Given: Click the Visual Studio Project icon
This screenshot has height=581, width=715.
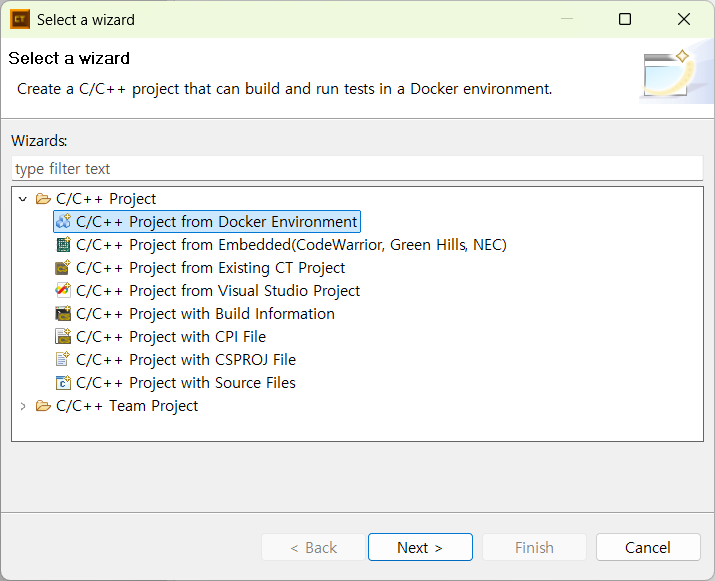Looking at the screenshot, I should point(63,290).
